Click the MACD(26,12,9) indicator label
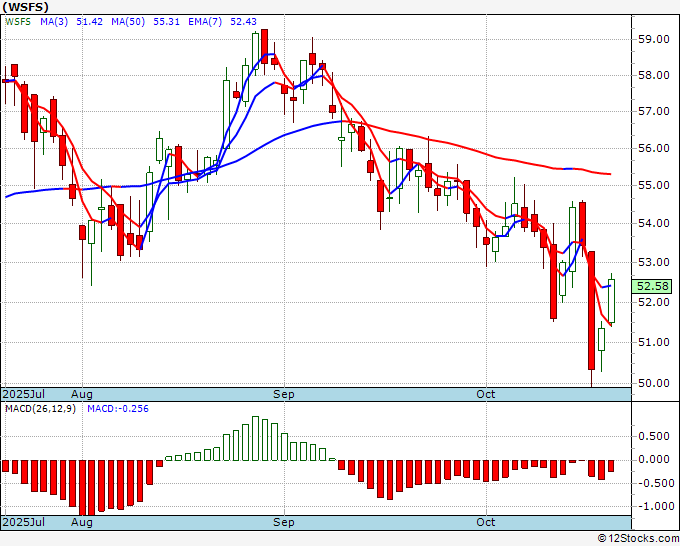This screenshot has width=680, height=546. pyautogui.click(x=40, y=409)
